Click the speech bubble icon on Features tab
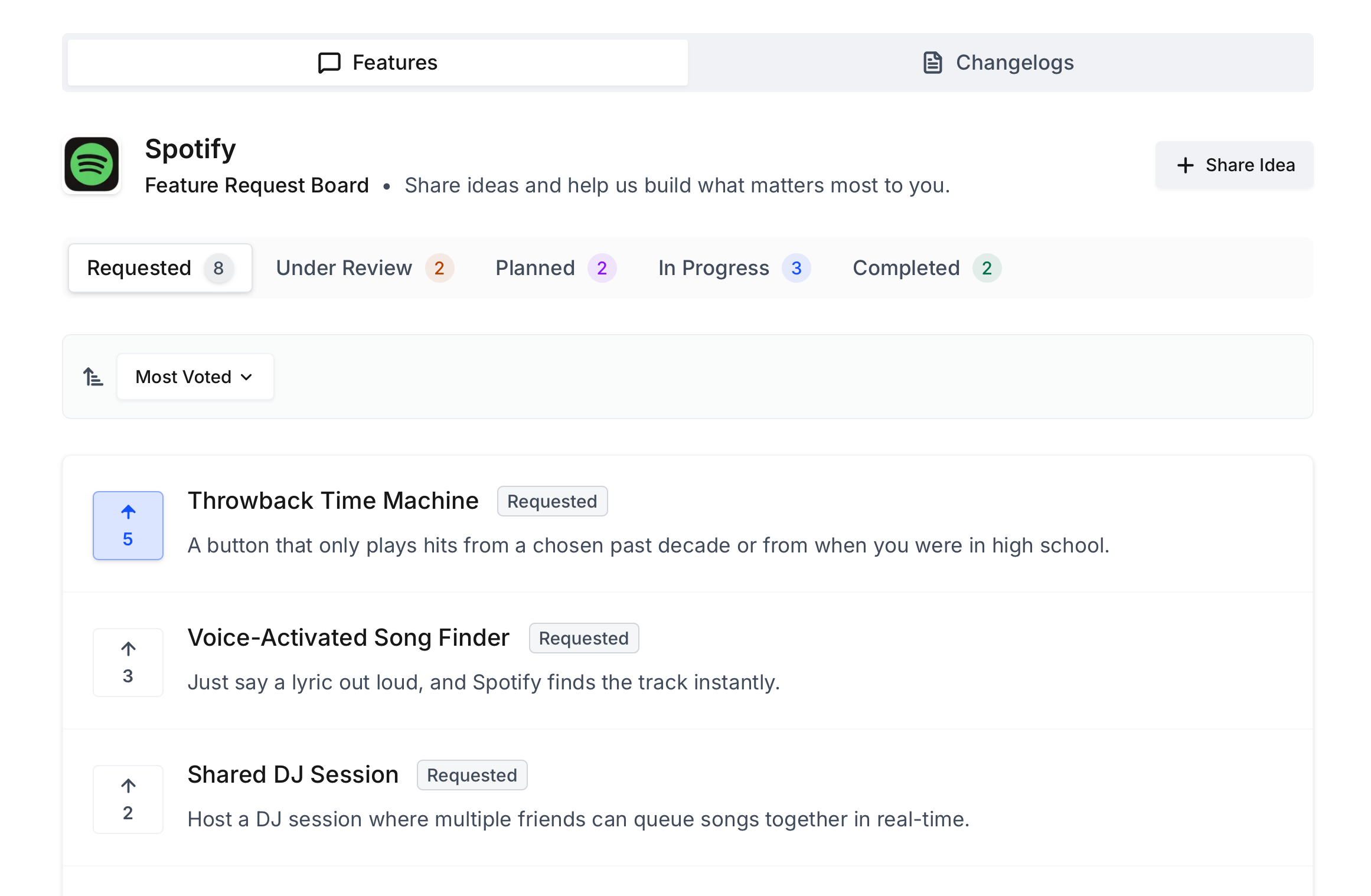Viewport: 1371px width, 896px height. [328, 62]
